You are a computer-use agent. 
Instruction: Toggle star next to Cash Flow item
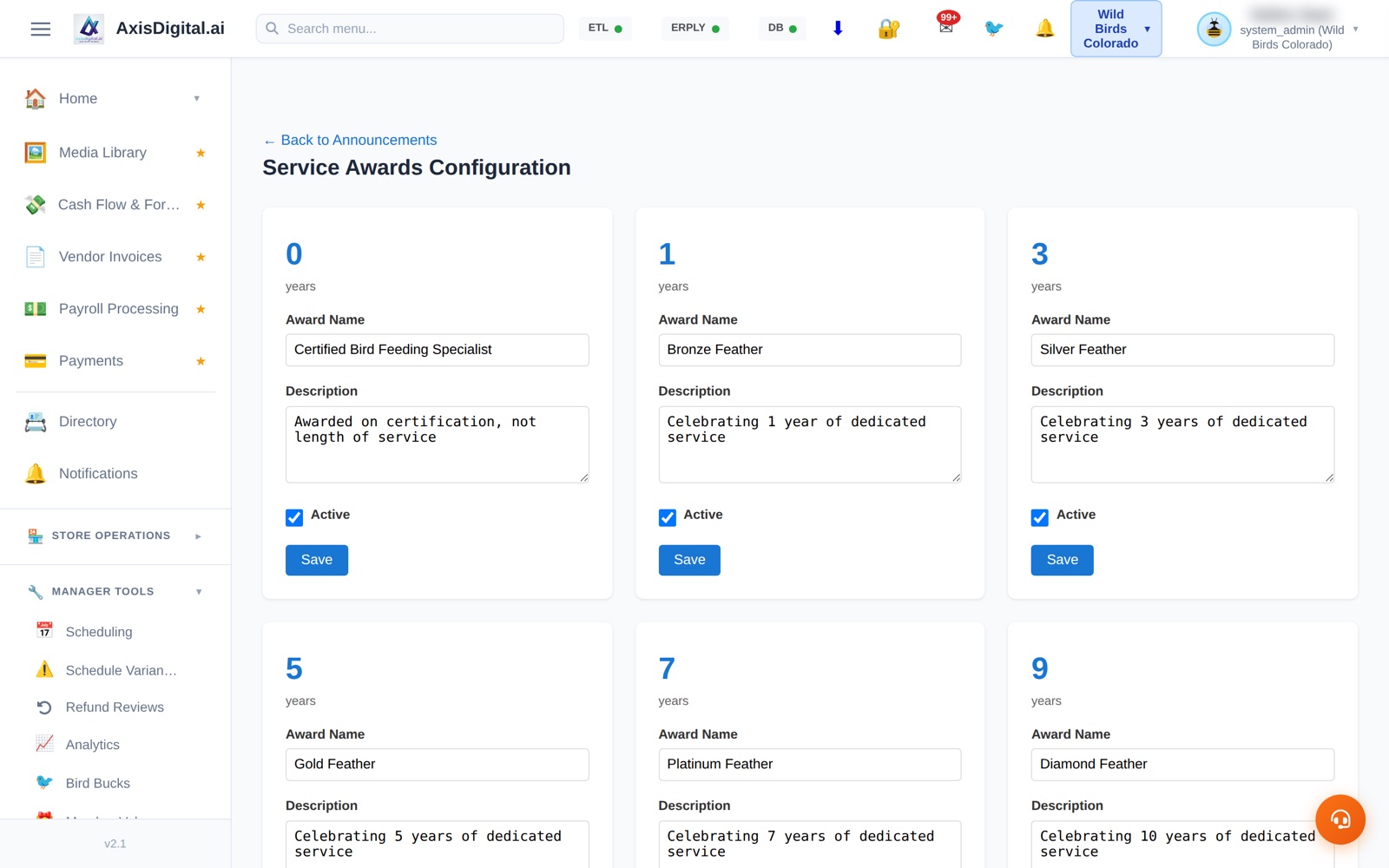tap(201, 205)
